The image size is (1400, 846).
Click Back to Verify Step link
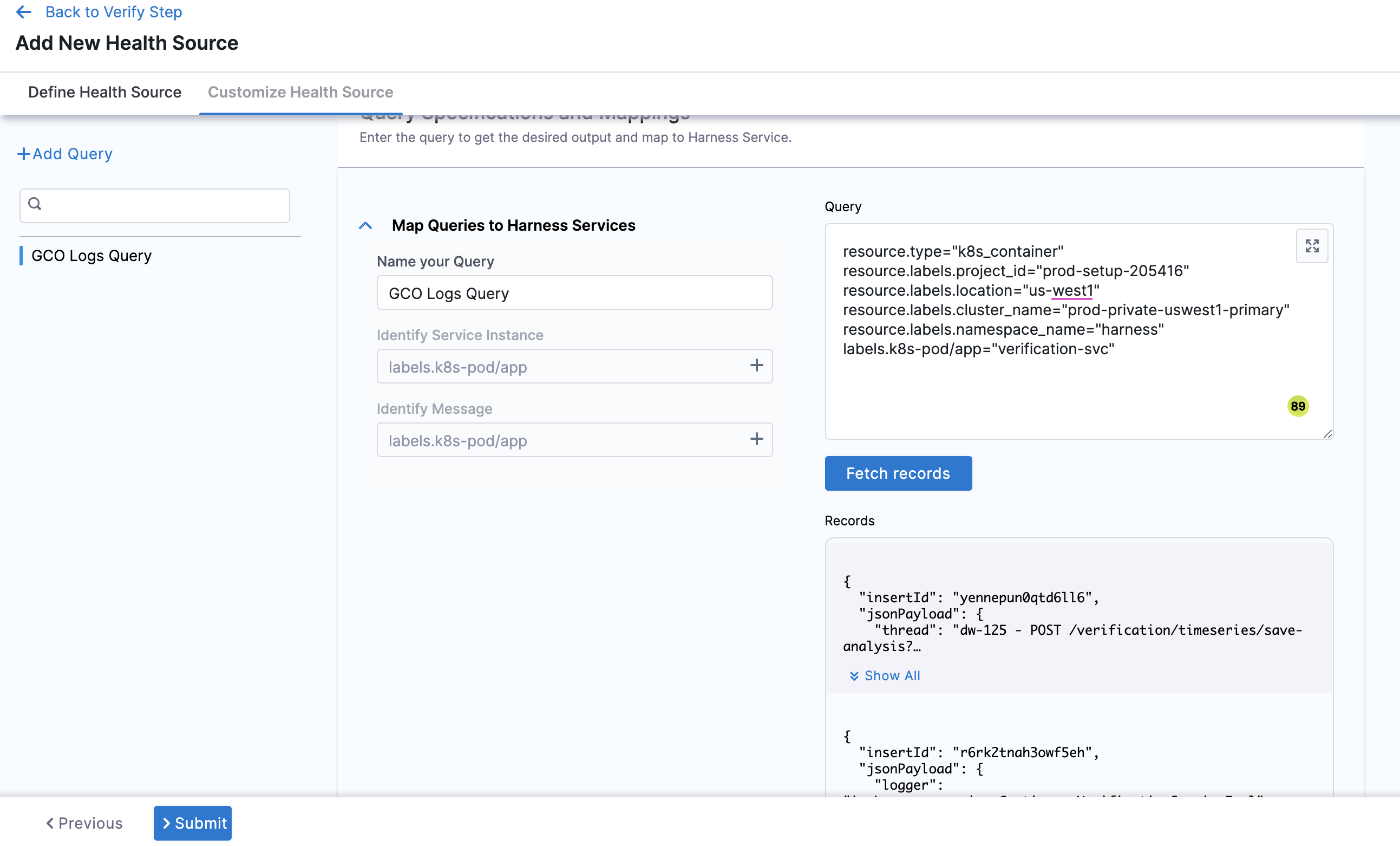[x=114, y=12]
